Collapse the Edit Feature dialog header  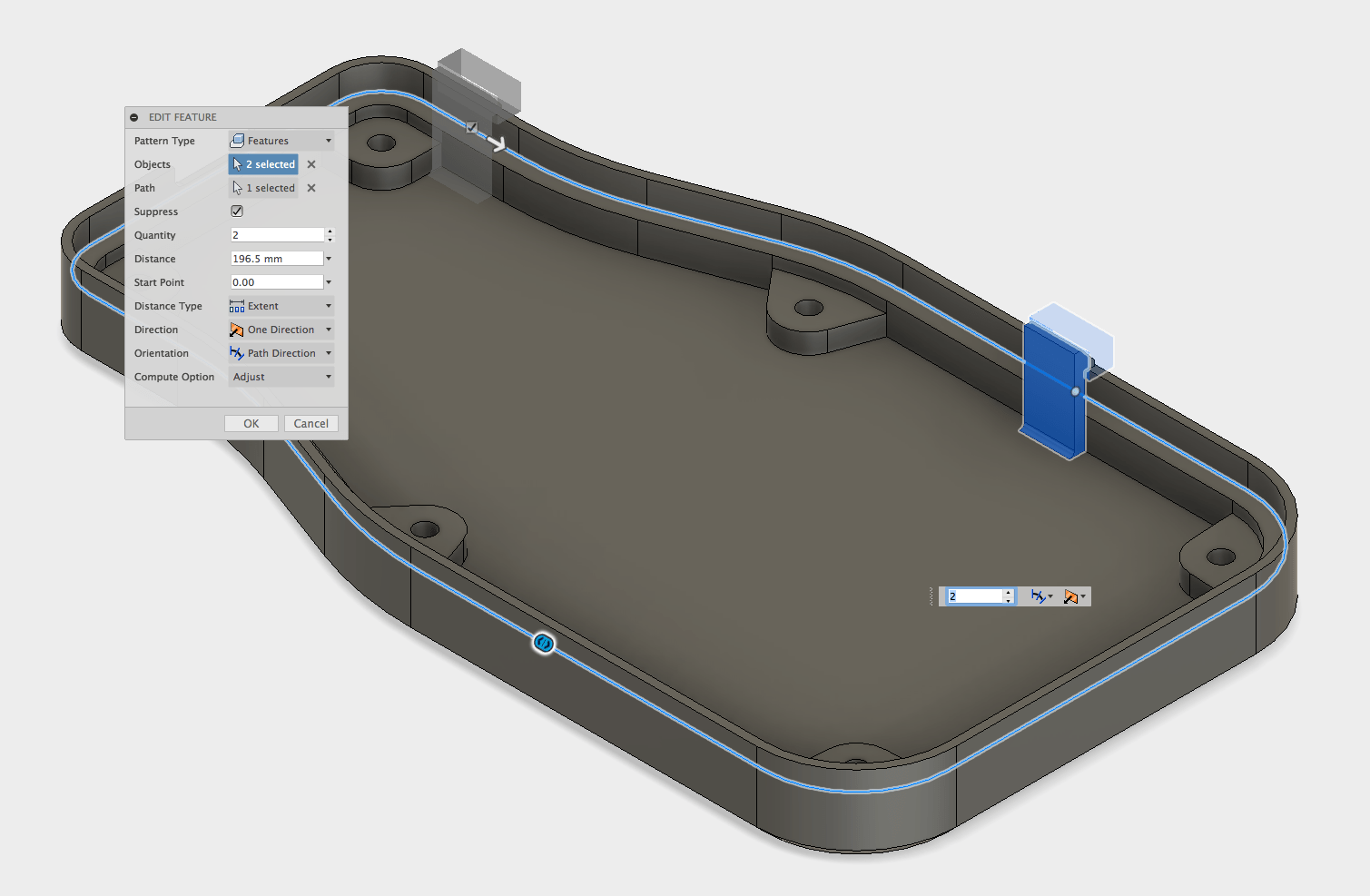point(134,117)
